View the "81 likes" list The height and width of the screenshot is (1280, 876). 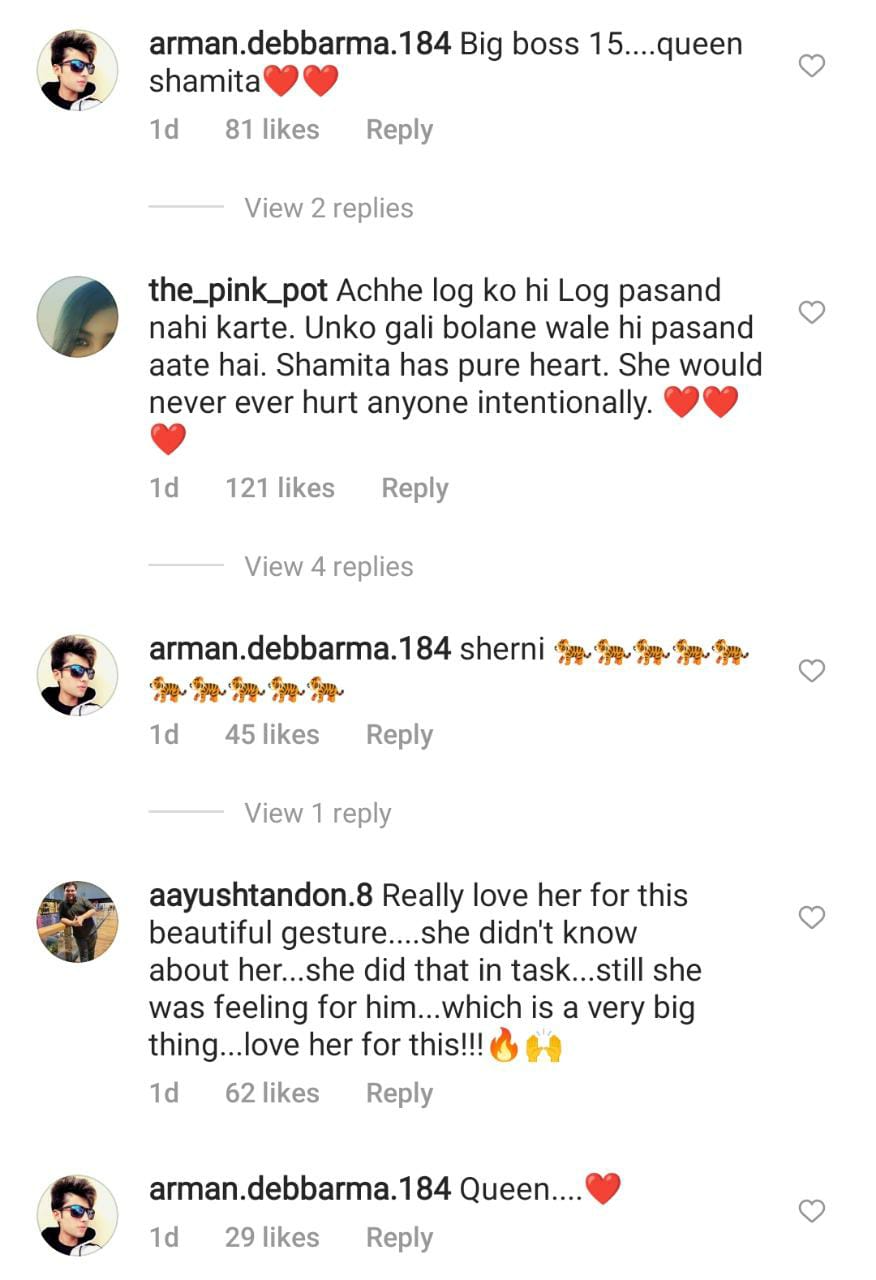coord(271,130)
